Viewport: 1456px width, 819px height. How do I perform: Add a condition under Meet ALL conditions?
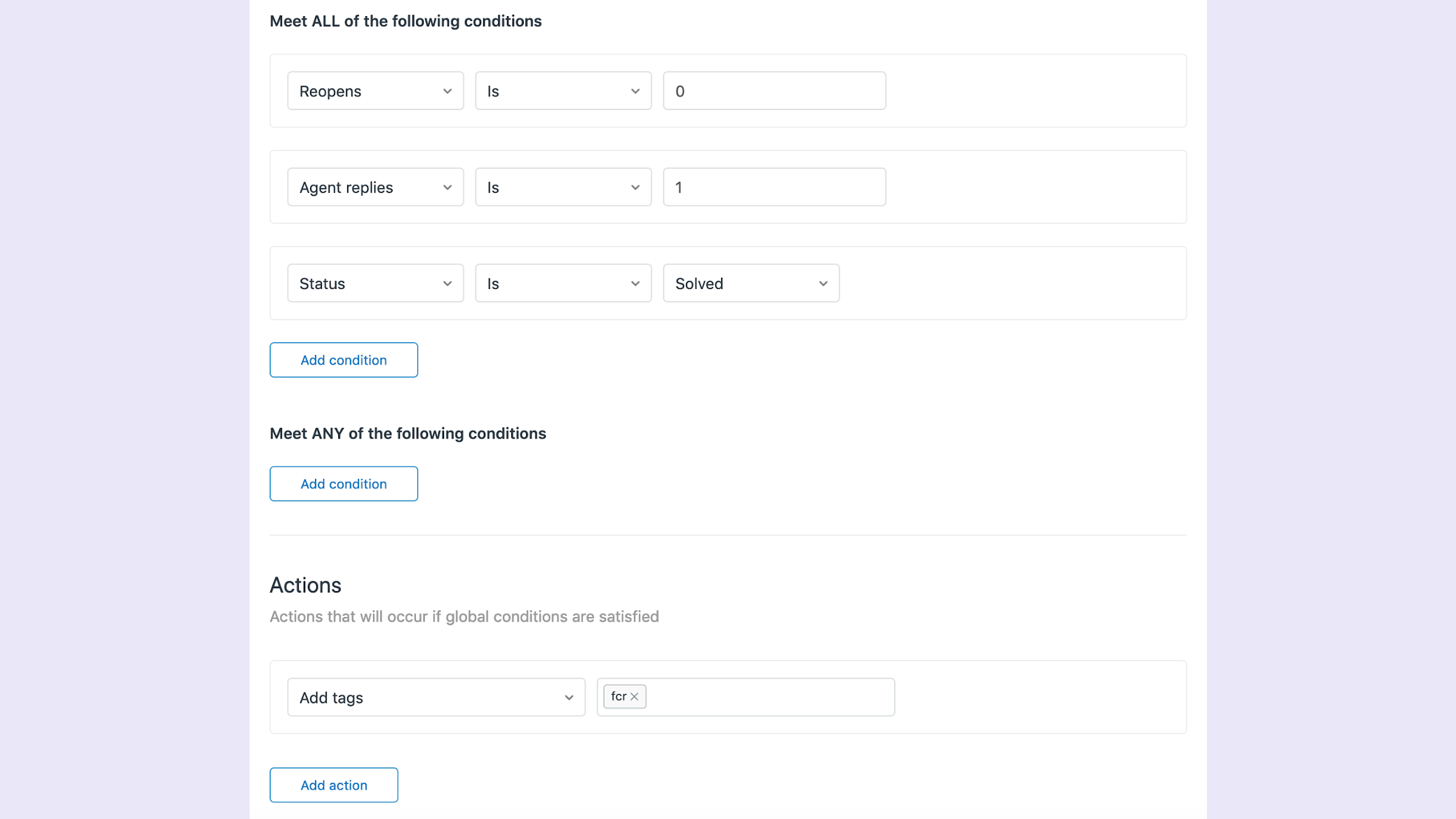pyautogui.click(x=343, y=360)
